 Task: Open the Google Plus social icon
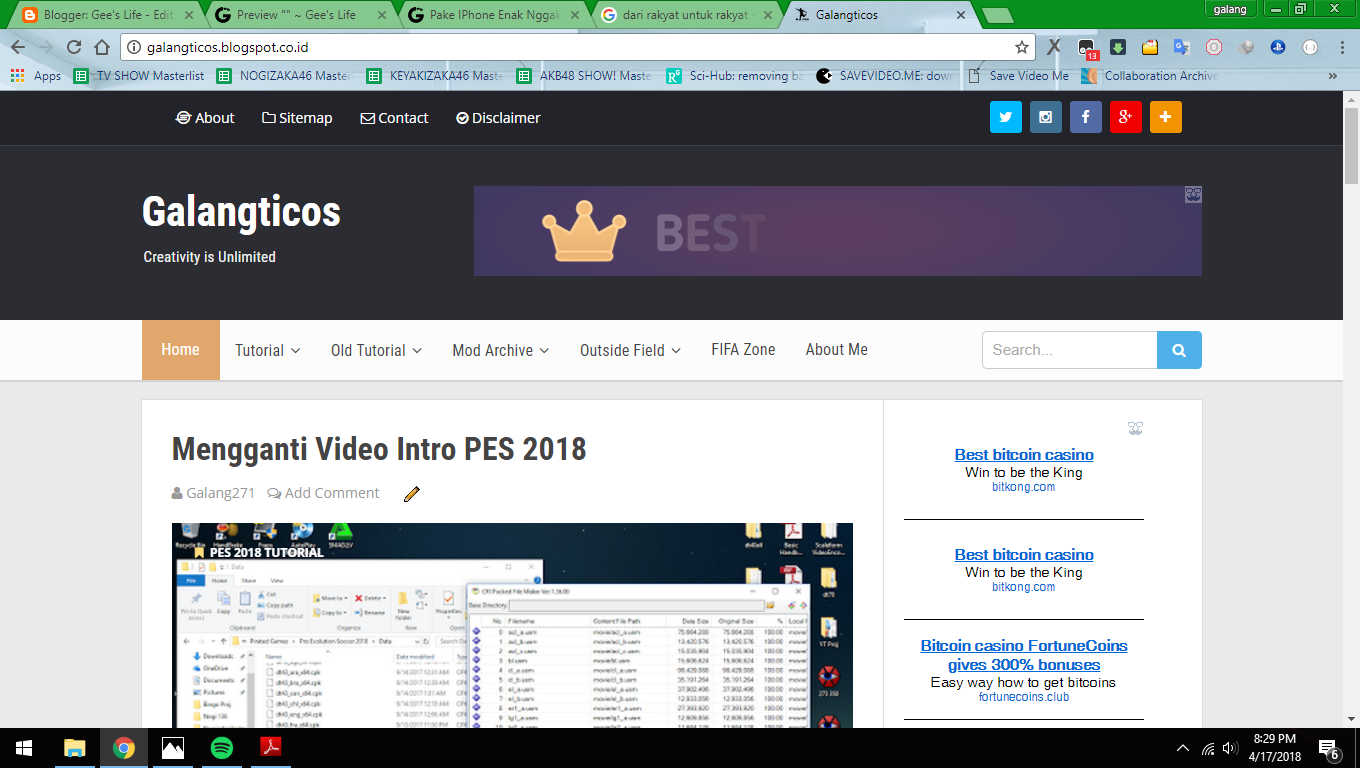pos(1126,117)
